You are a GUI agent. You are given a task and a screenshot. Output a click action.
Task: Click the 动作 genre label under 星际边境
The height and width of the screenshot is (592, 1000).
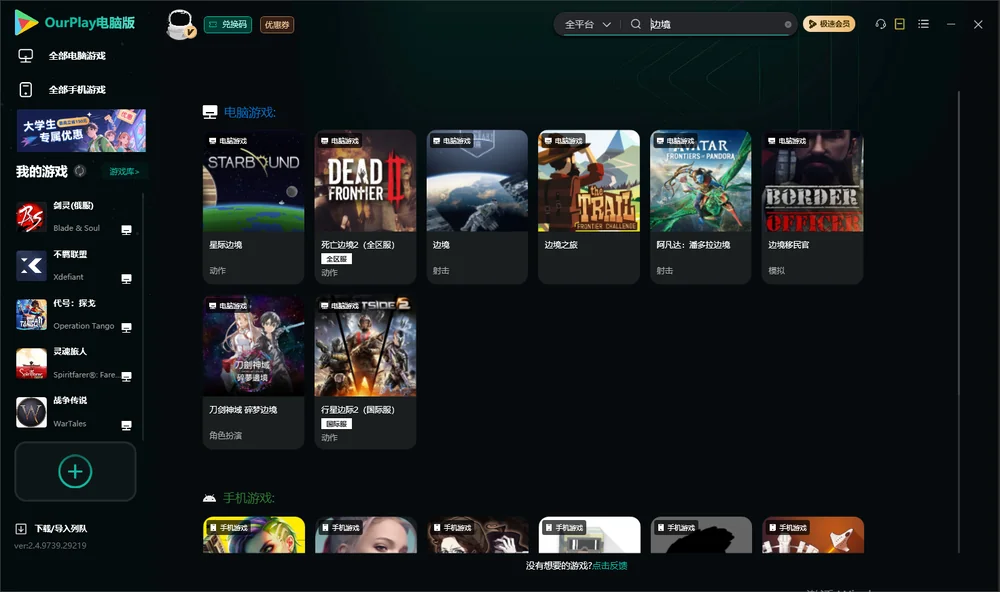[217, 270]
